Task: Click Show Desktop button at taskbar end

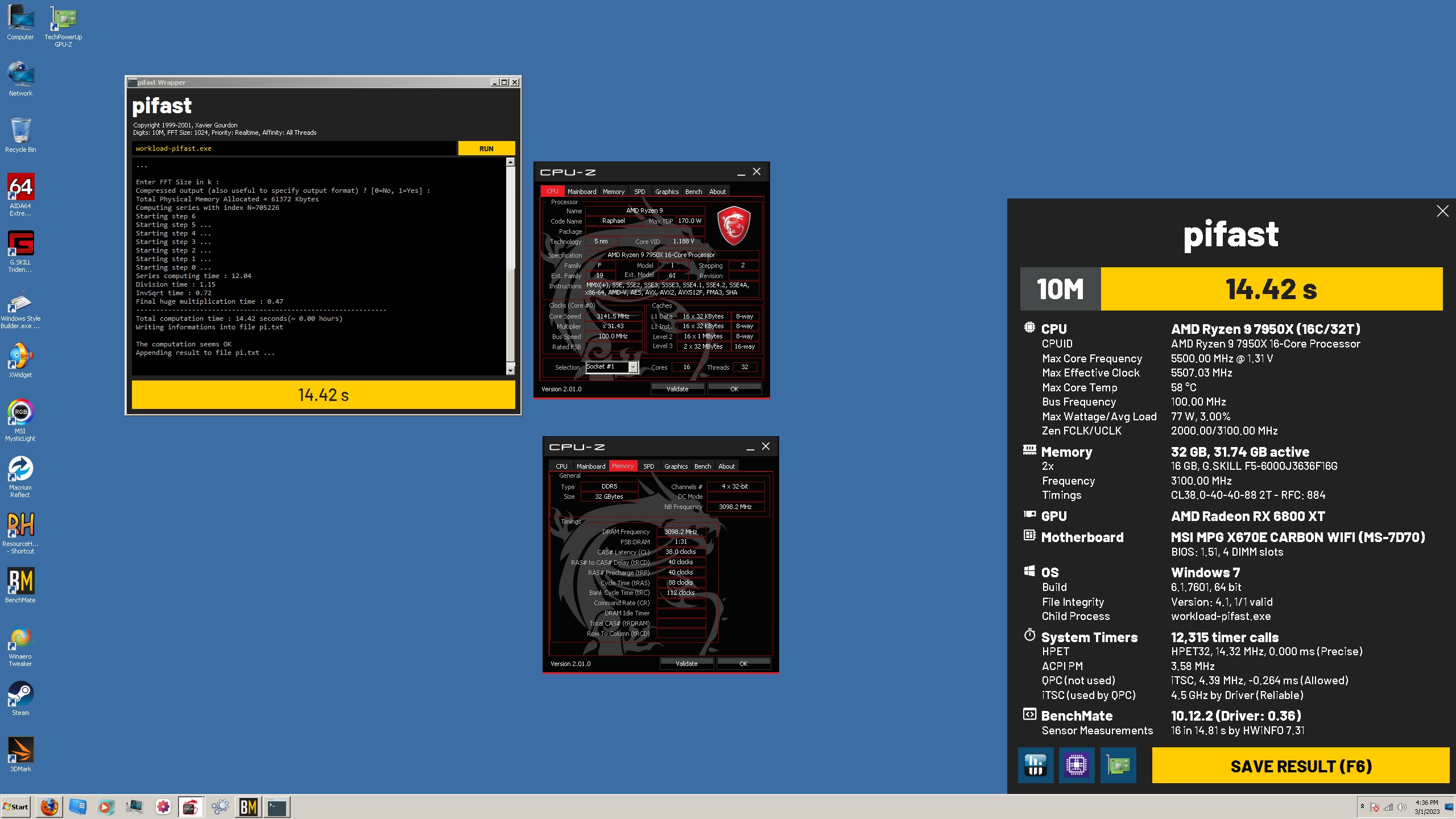Action: coord(1449,807)
